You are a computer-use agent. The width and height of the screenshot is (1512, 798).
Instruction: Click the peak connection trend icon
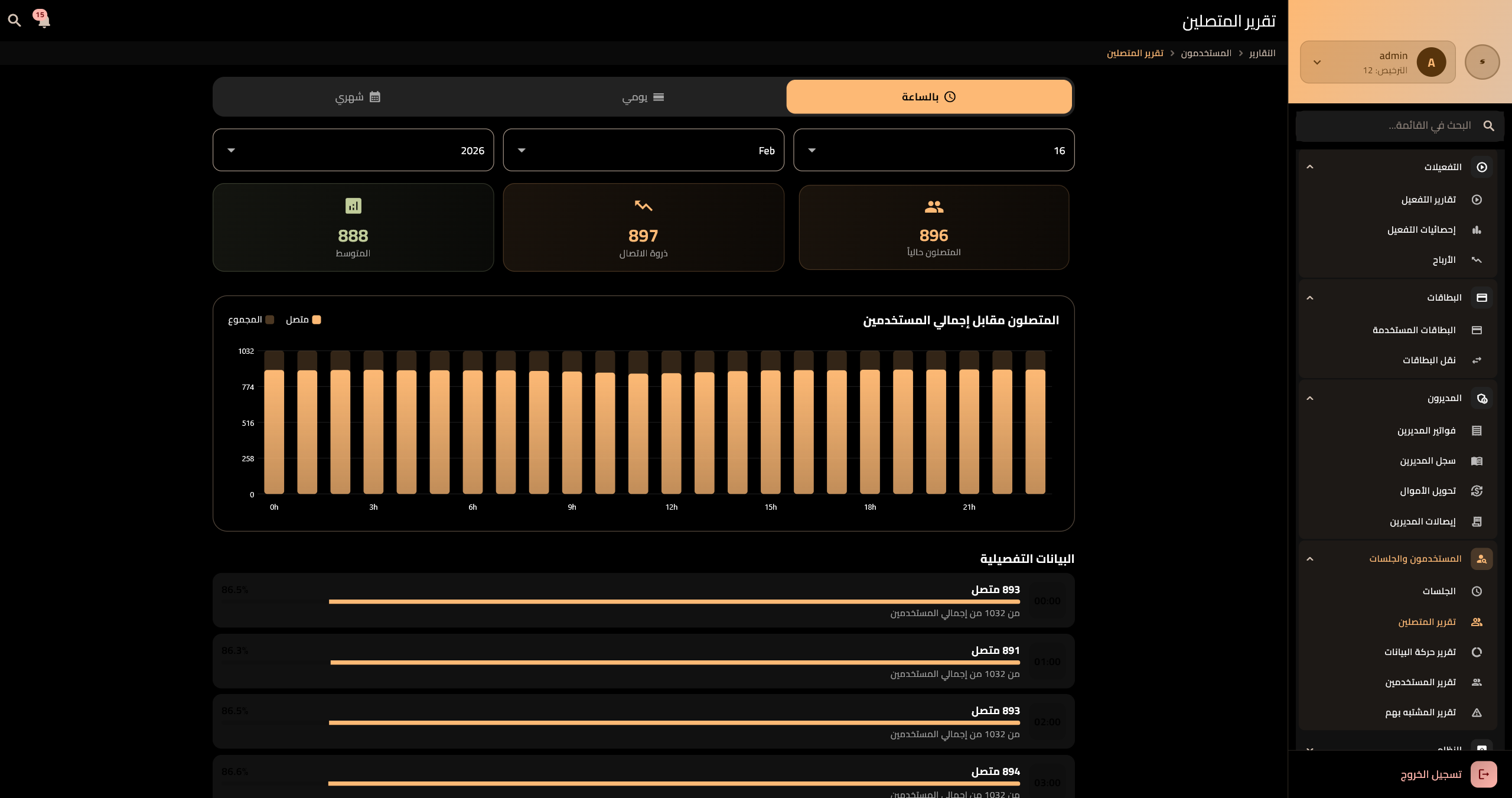point(643,206)
